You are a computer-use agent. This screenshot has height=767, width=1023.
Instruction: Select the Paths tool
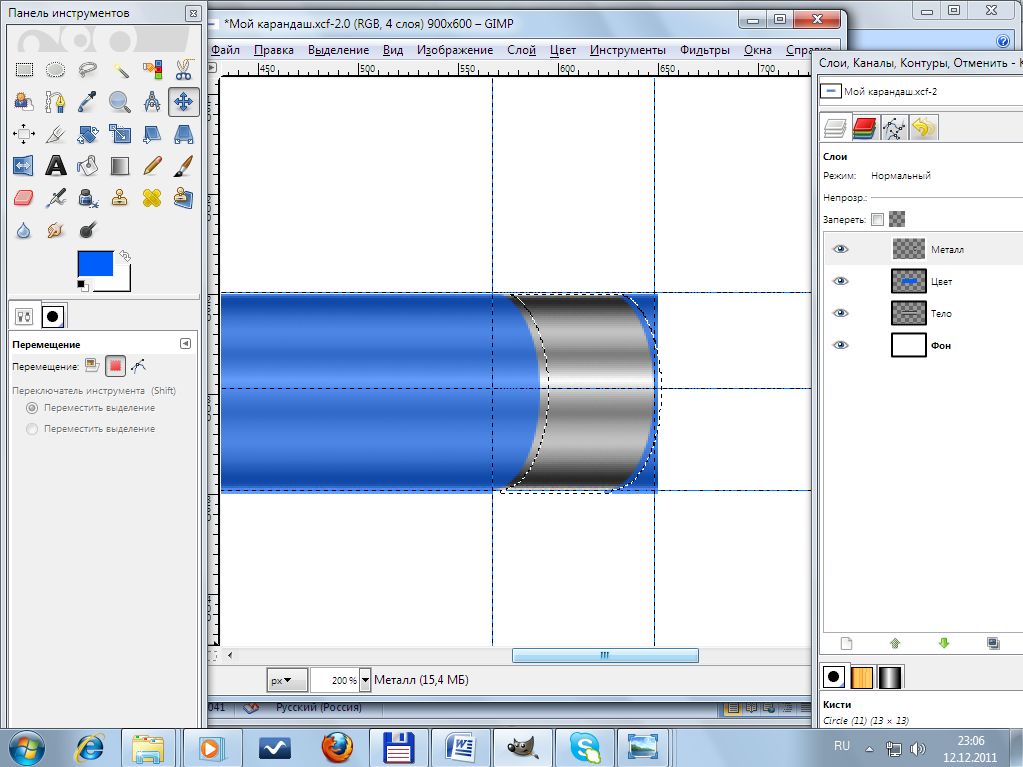tap(55, 102)
